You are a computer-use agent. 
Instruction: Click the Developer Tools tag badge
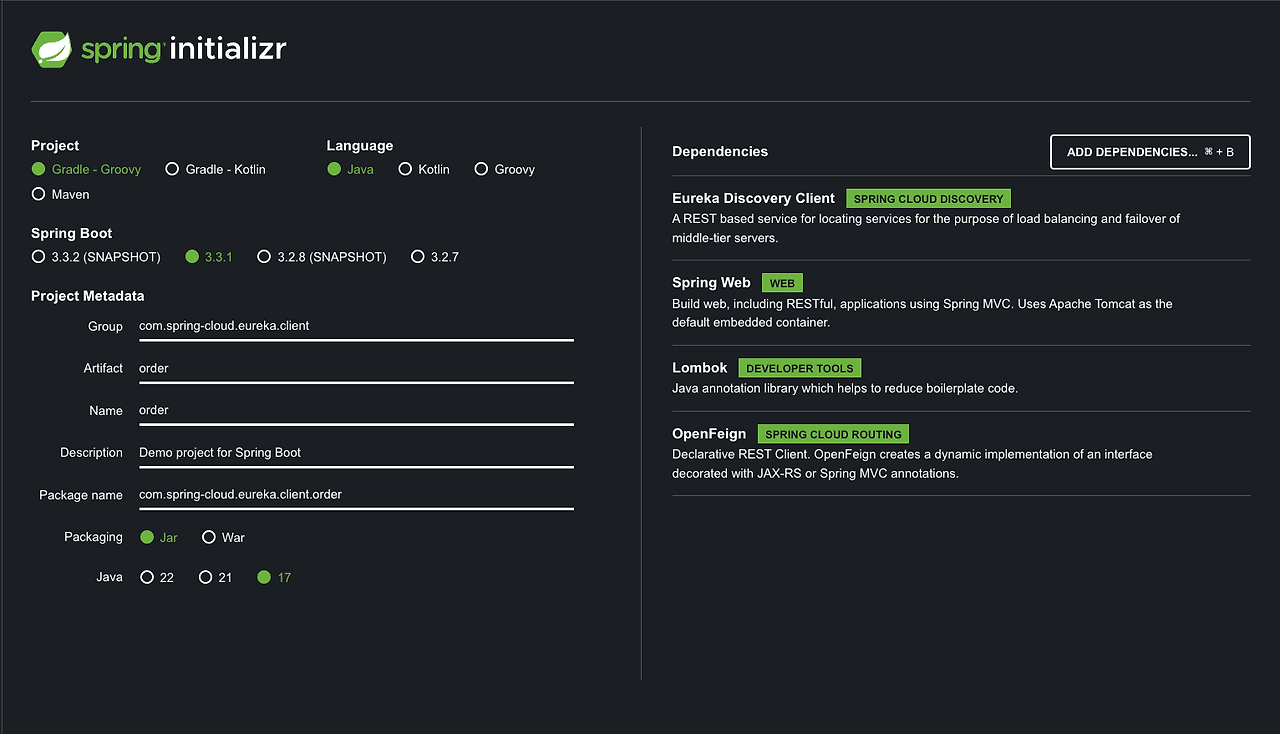tap(800, 368)
